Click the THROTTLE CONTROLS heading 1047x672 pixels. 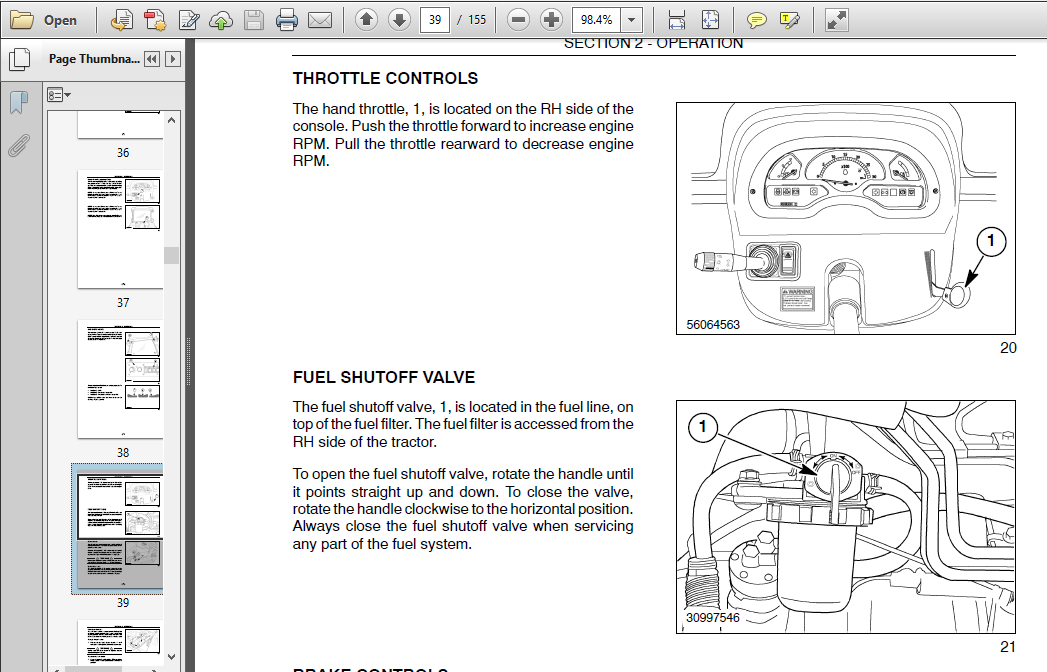[385, 78]
